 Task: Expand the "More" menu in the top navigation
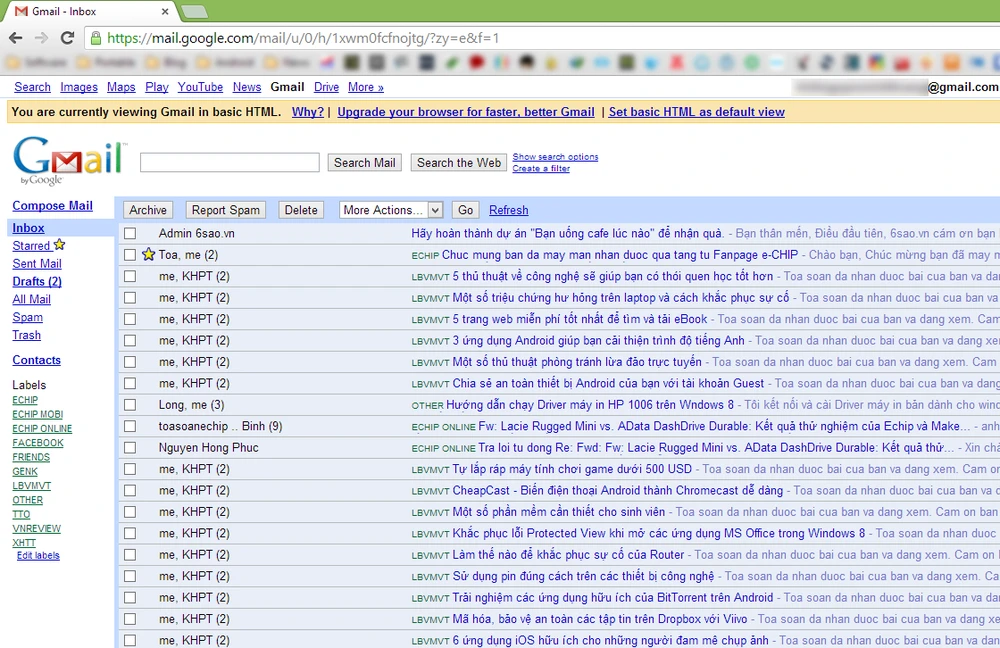click(365, 87)
